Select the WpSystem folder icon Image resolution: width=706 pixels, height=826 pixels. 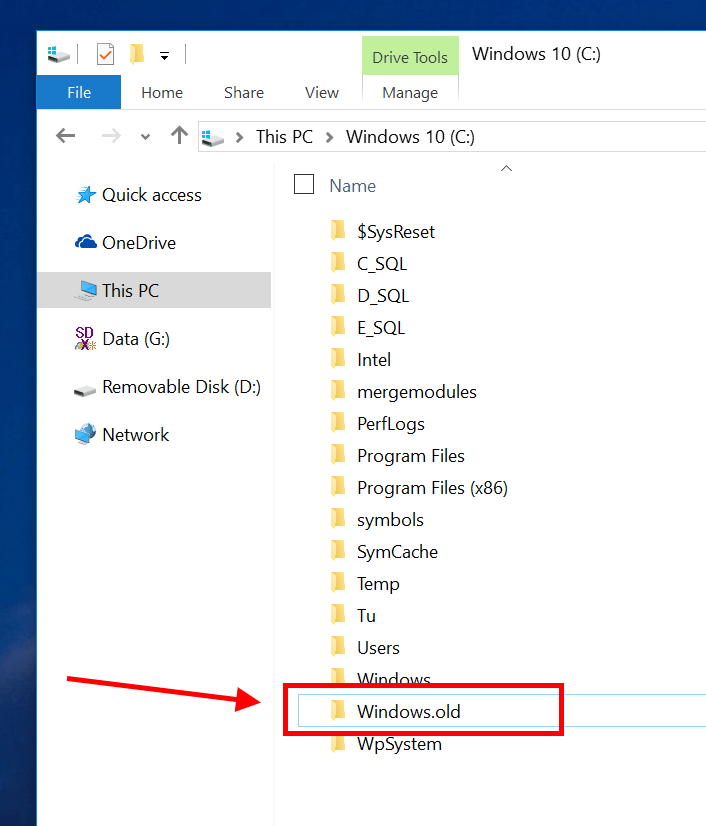tap(338, 742)
